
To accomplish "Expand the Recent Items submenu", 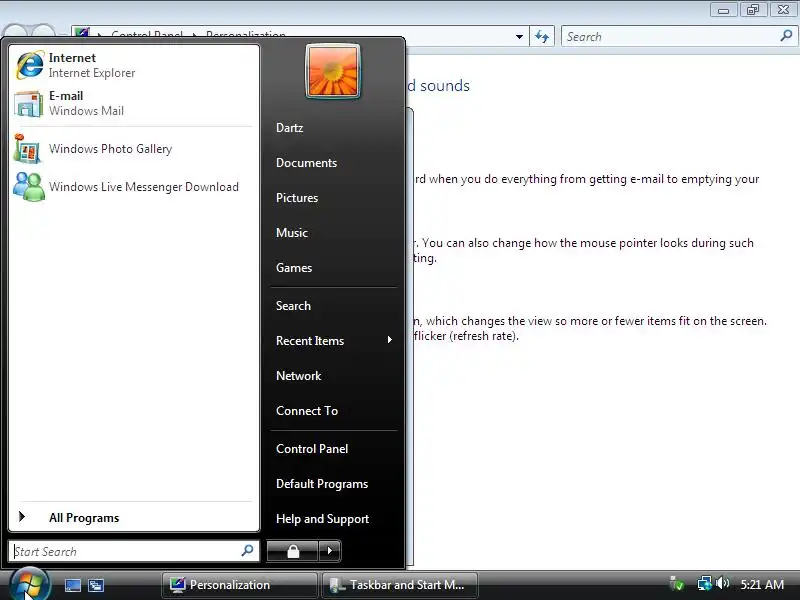I will 333,341.
